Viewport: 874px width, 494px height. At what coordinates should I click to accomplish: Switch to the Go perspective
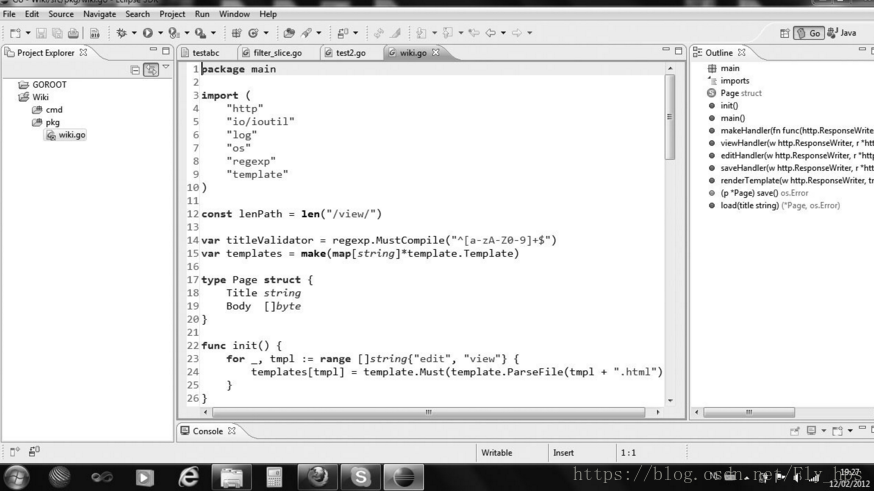coord(809,33)
